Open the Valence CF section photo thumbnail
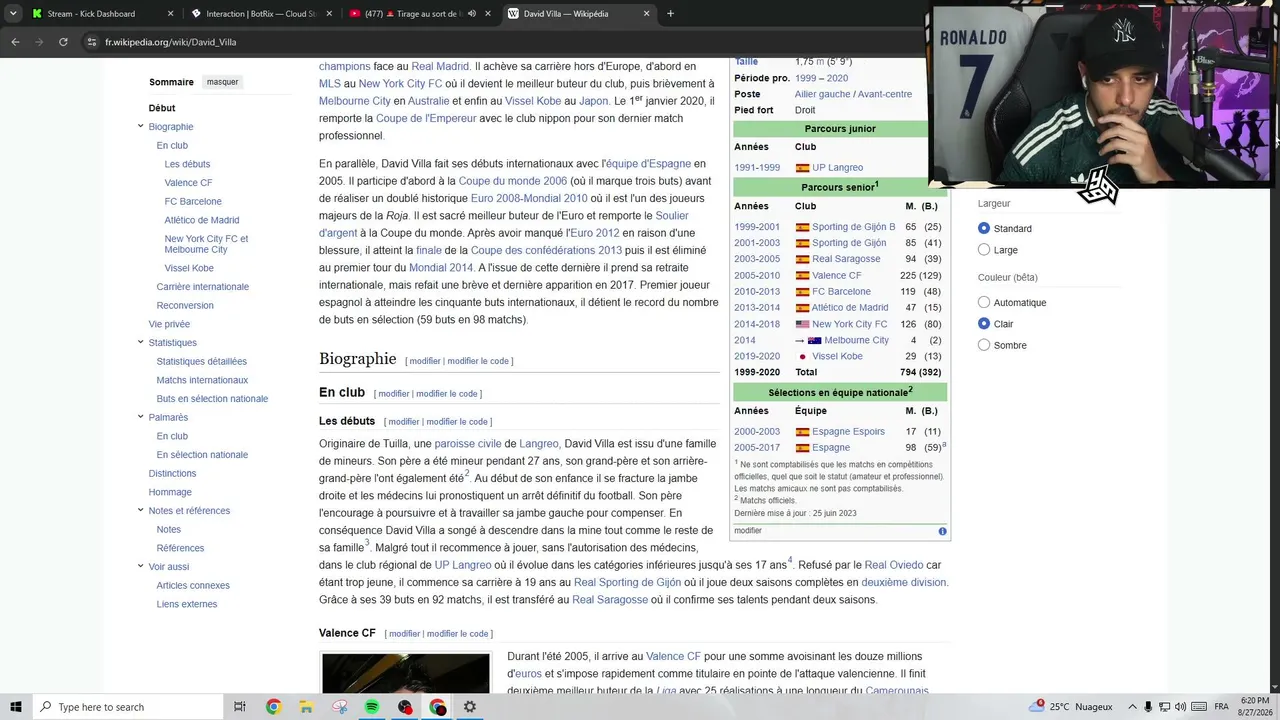 pyautogui.click(x=406, y=673)
